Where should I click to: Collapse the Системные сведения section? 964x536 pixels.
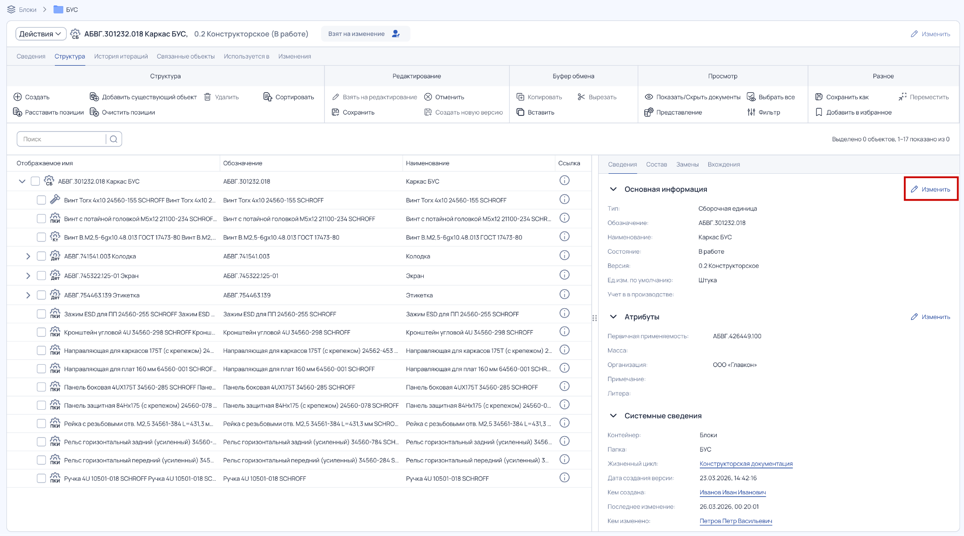pyautogui.click(x=613, y=416)
